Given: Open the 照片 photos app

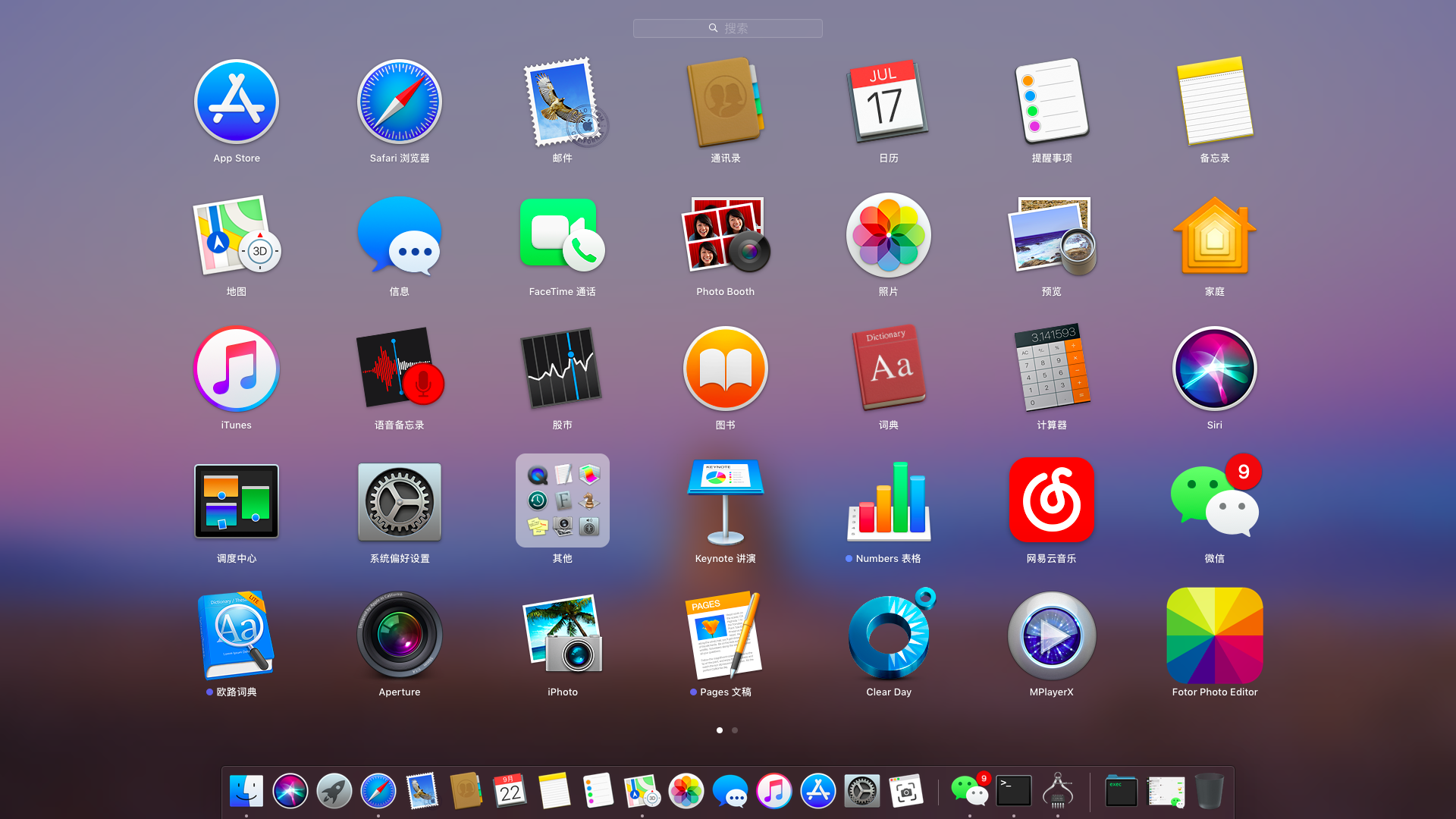Looking at the screenshot, I should click(889, 235).
